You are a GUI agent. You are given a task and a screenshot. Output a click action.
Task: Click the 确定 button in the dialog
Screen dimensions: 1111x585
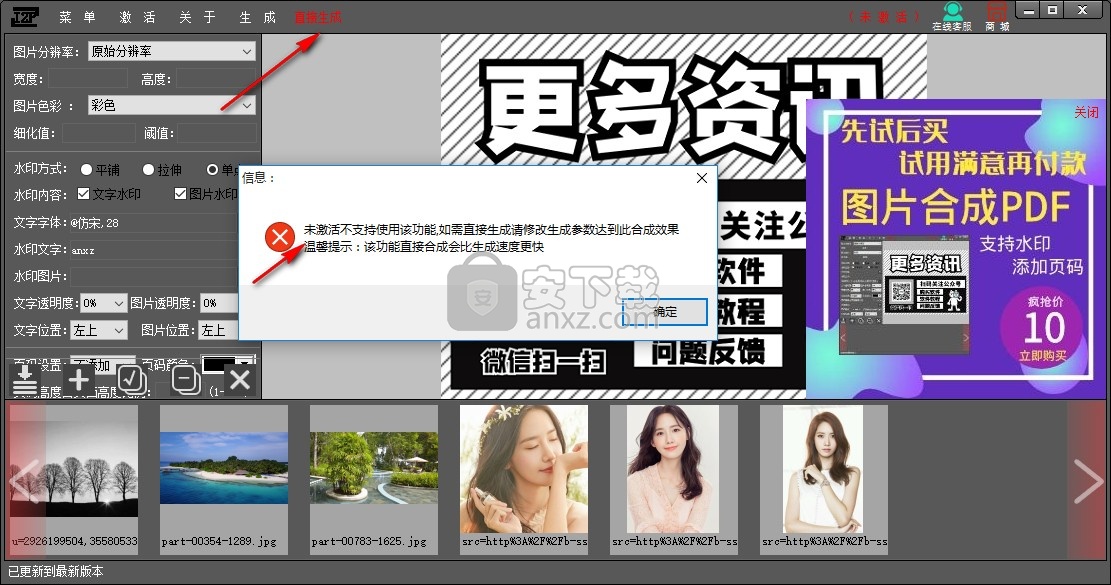coord(664,312)
